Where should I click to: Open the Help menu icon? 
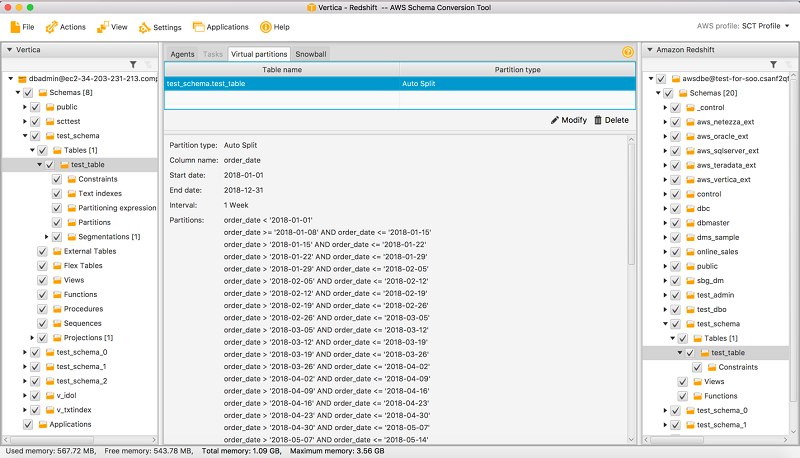266,27
